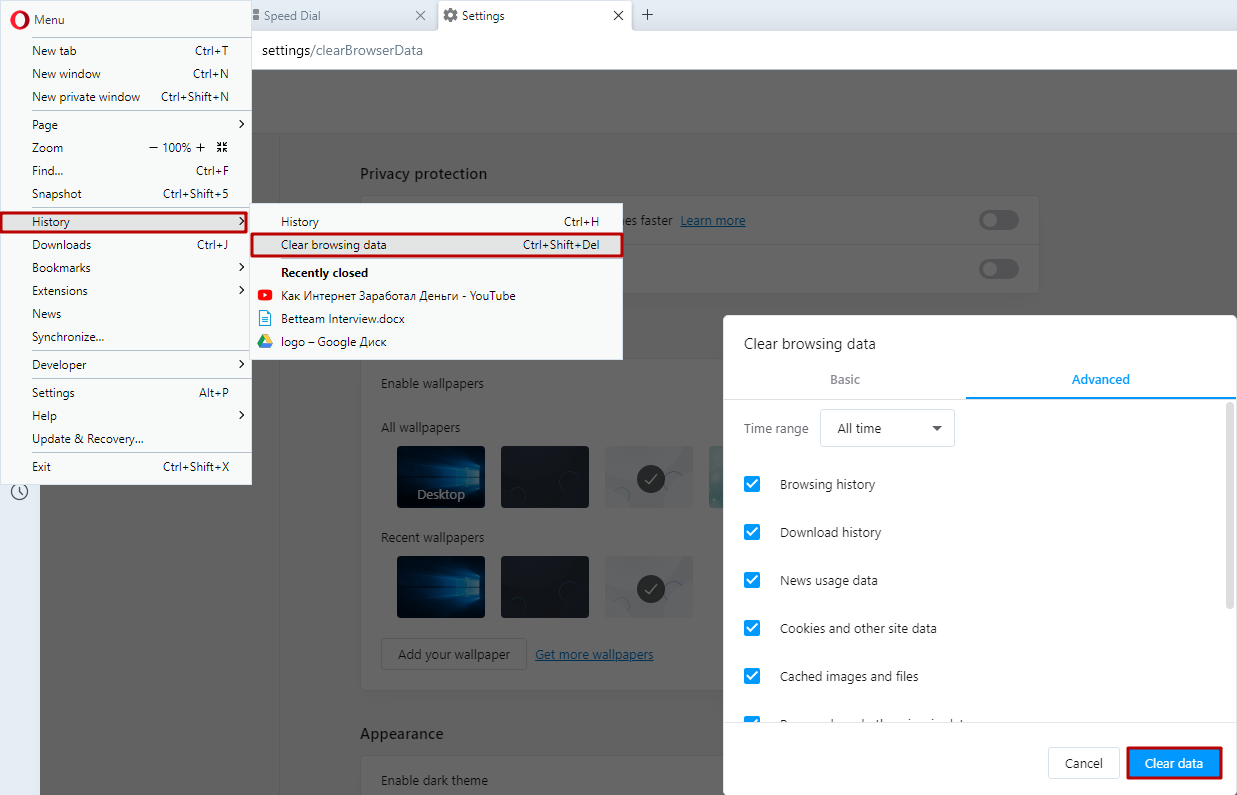Uncheck Download history checkbox

pyautogui.click(x=752, y=532)
